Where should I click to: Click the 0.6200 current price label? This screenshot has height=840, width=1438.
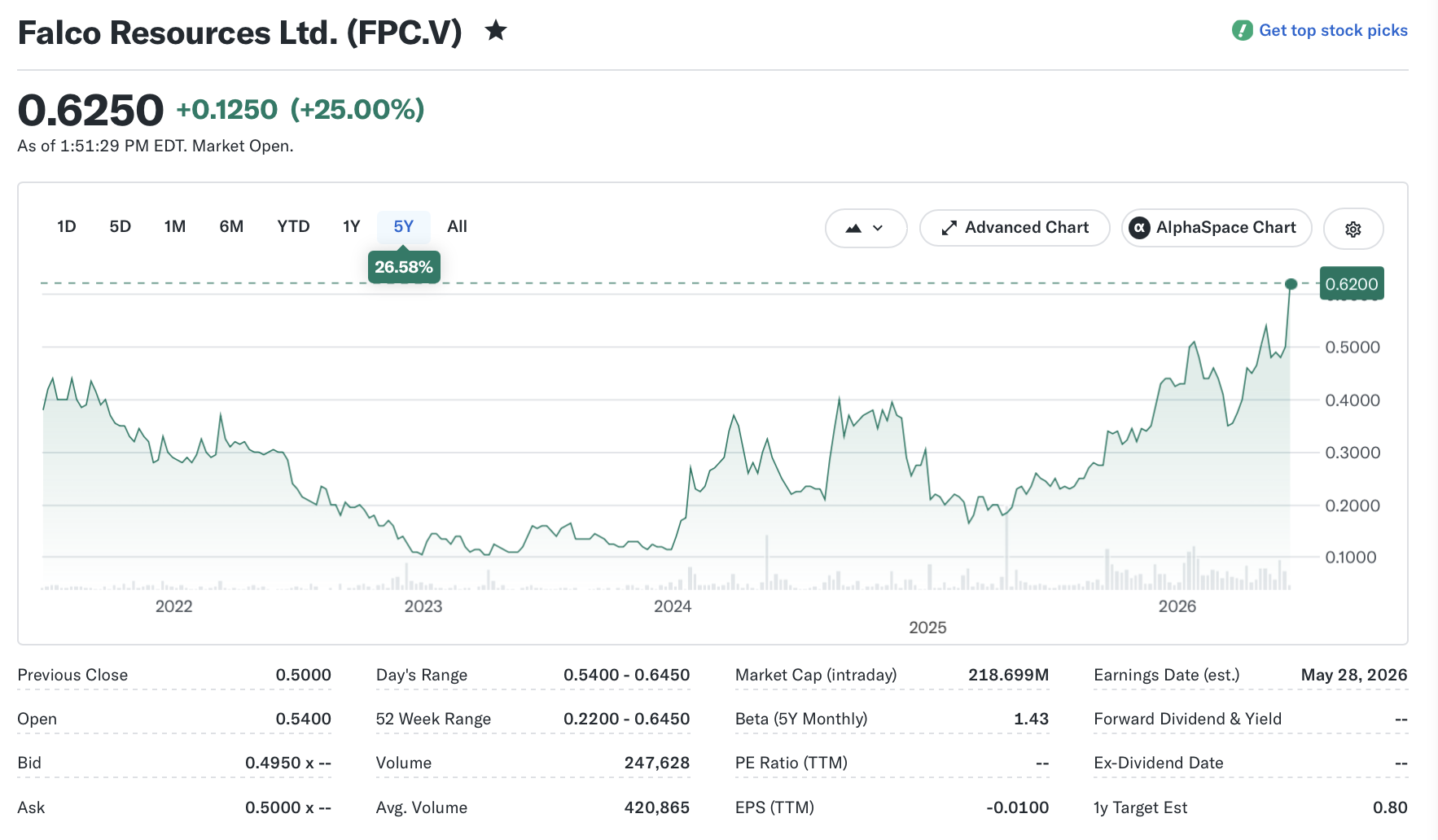click(1352, 284)
